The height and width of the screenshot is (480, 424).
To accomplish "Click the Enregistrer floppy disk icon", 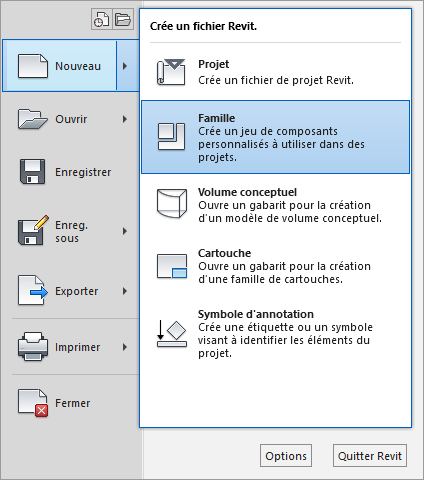I will pos(32,172).
